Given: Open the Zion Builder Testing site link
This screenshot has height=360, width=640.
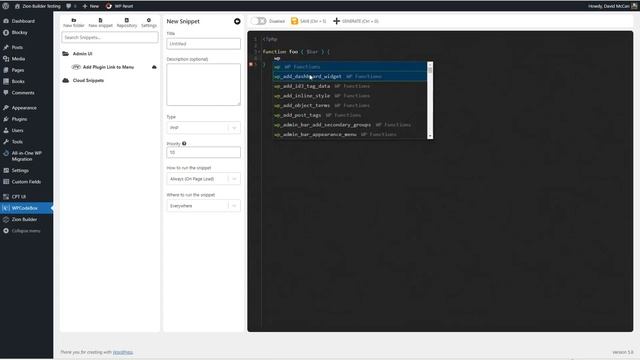Looking at the screenshot, I should coord(38,6).
